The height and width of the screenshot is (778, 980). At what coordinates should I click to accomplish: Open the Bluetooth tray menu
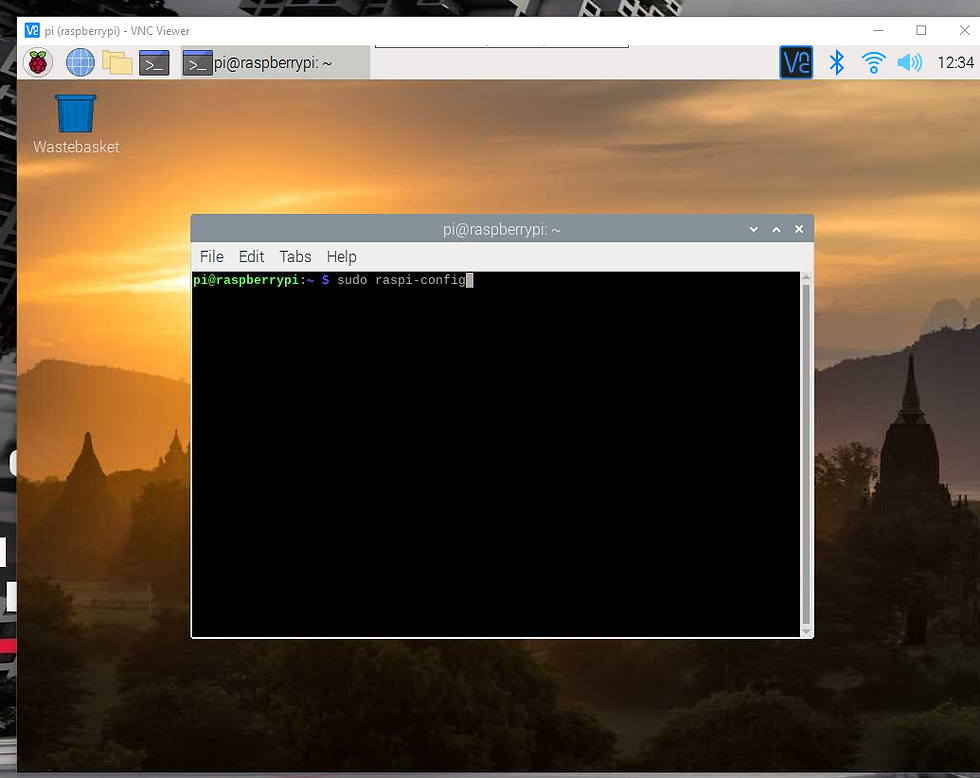click(x=836, y=62)
